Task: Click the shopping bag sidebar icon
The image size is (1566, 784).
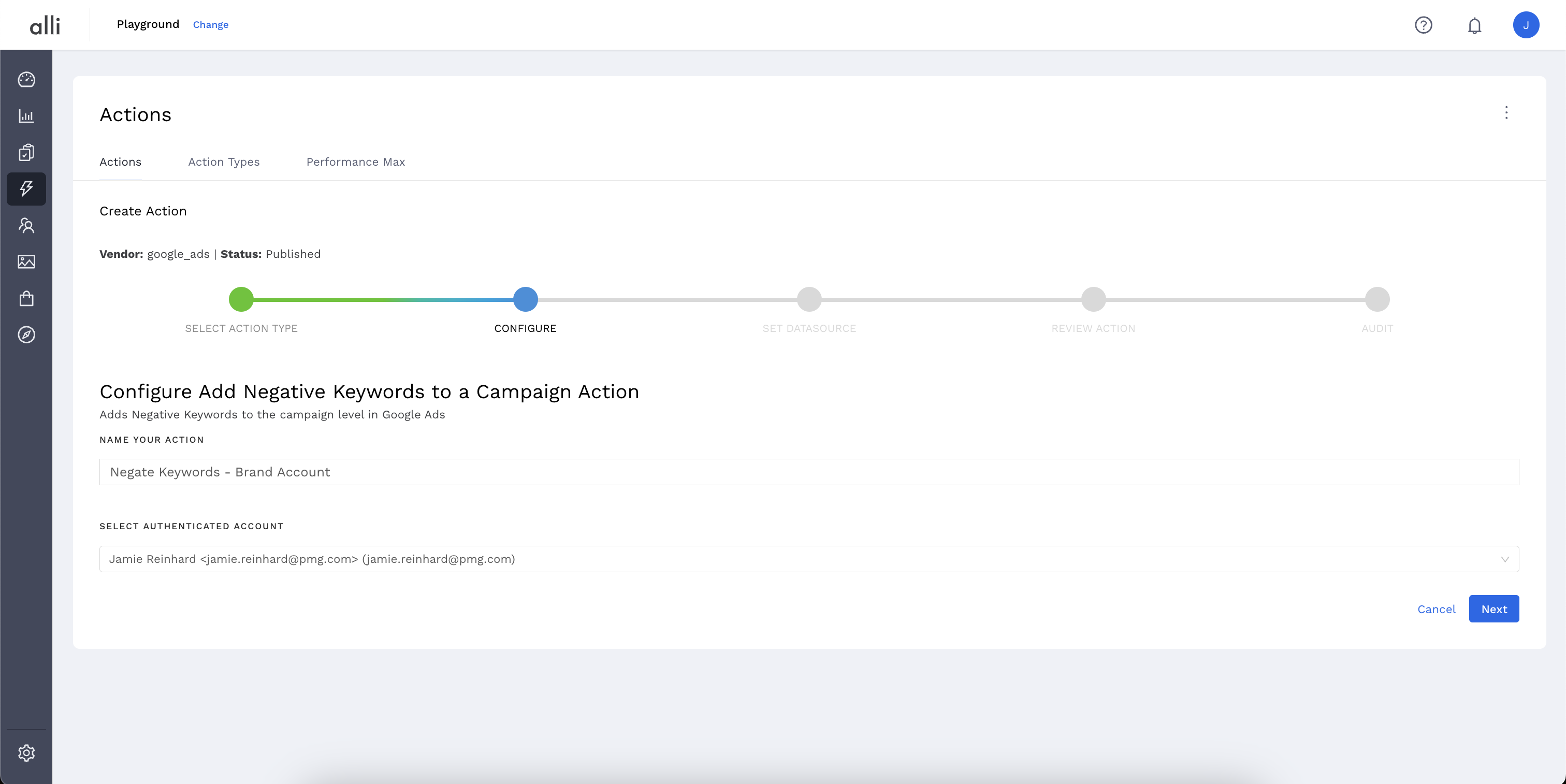Action: tap(26, 298)
